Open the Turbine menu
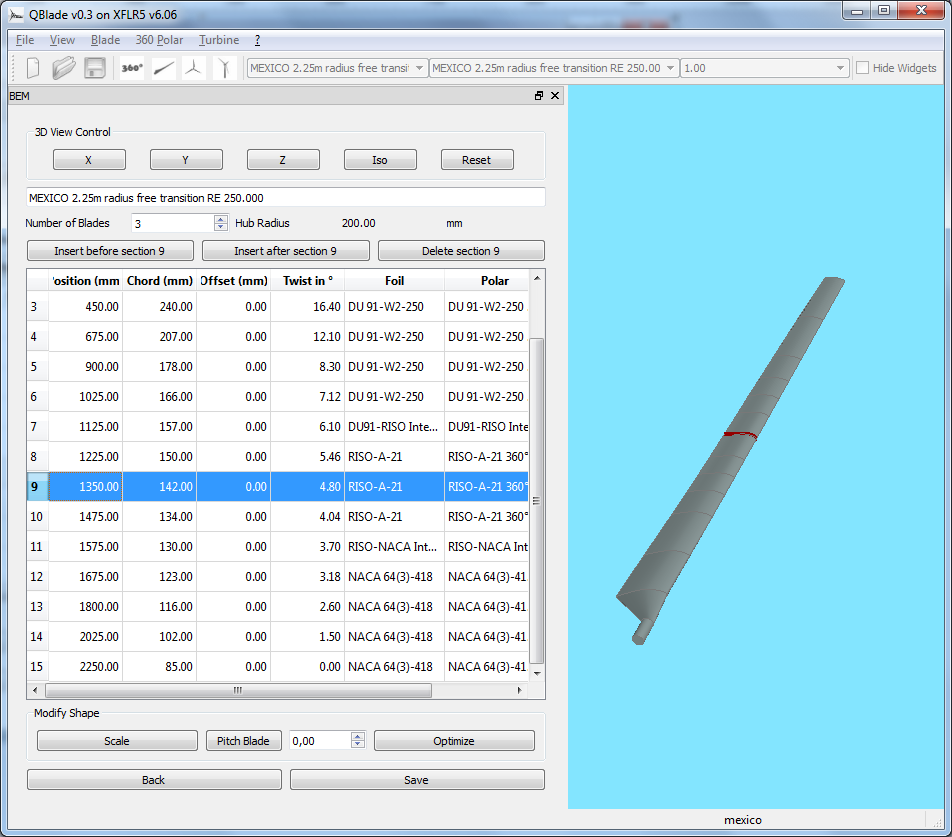The image size is (952, 837). click(218, 40)
